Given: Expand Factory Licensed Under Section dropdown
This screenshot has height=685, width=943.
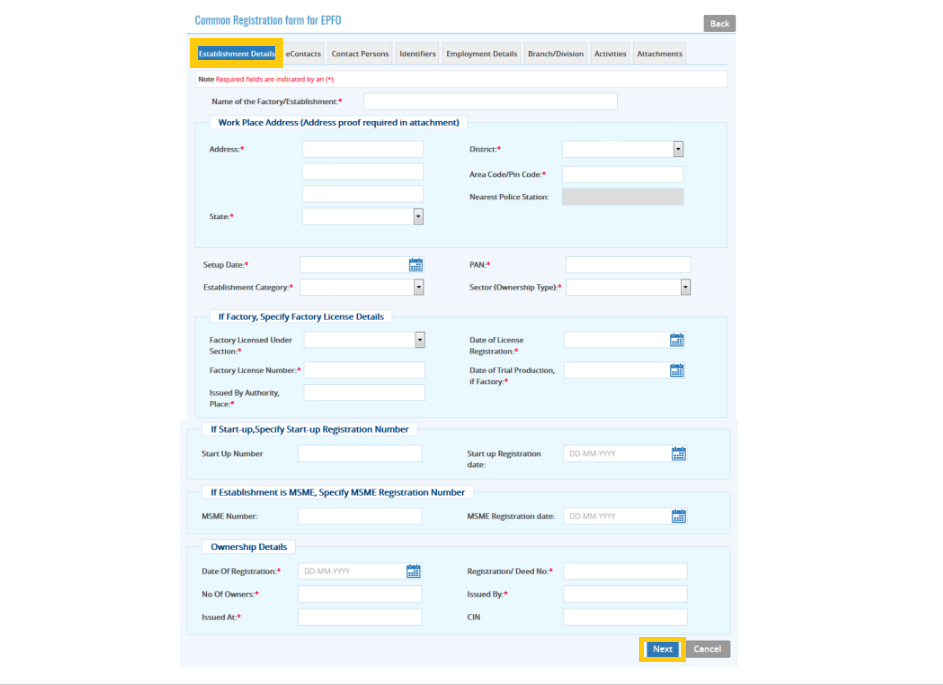Looking at the screenshot, I should 420,340.
